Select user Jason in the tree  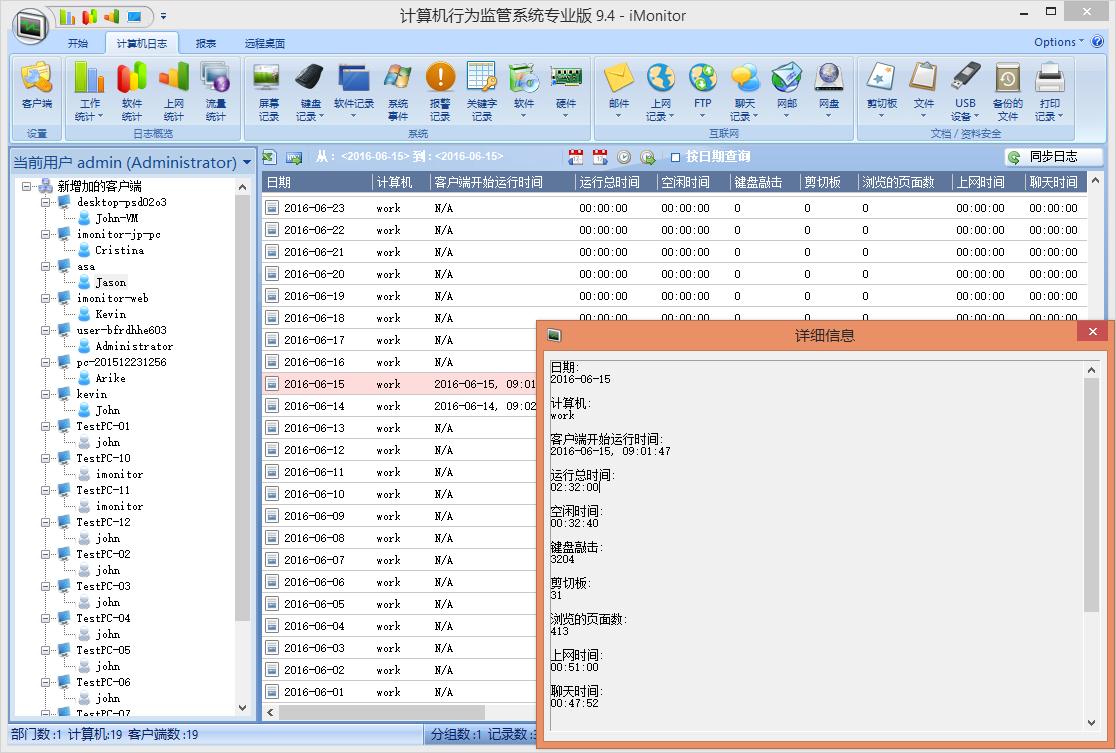coord(110,282)
